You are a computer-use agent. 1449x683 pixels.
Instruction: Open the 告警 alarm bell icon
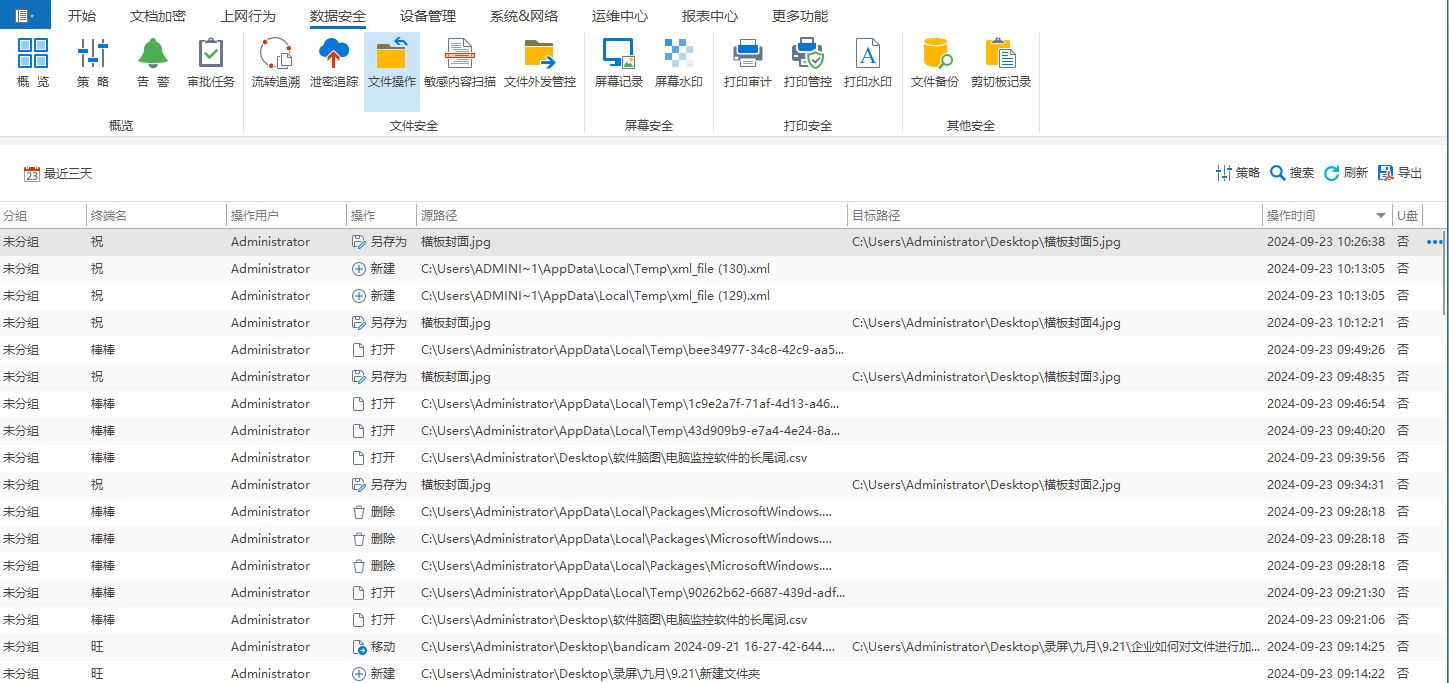coord(153,63)
